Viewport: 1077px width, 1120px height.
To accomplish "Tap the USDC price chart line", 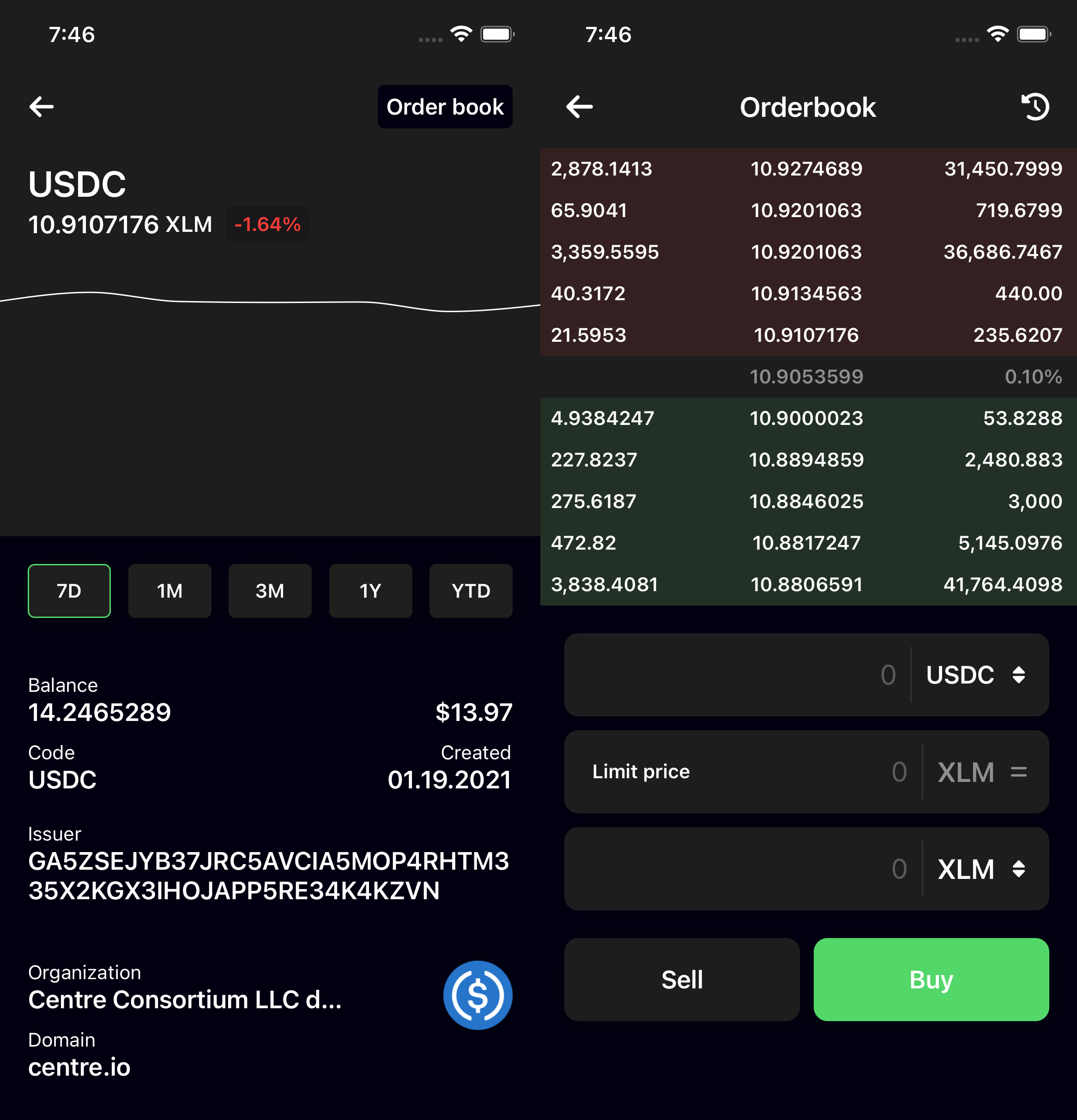I will pos(270,302).
